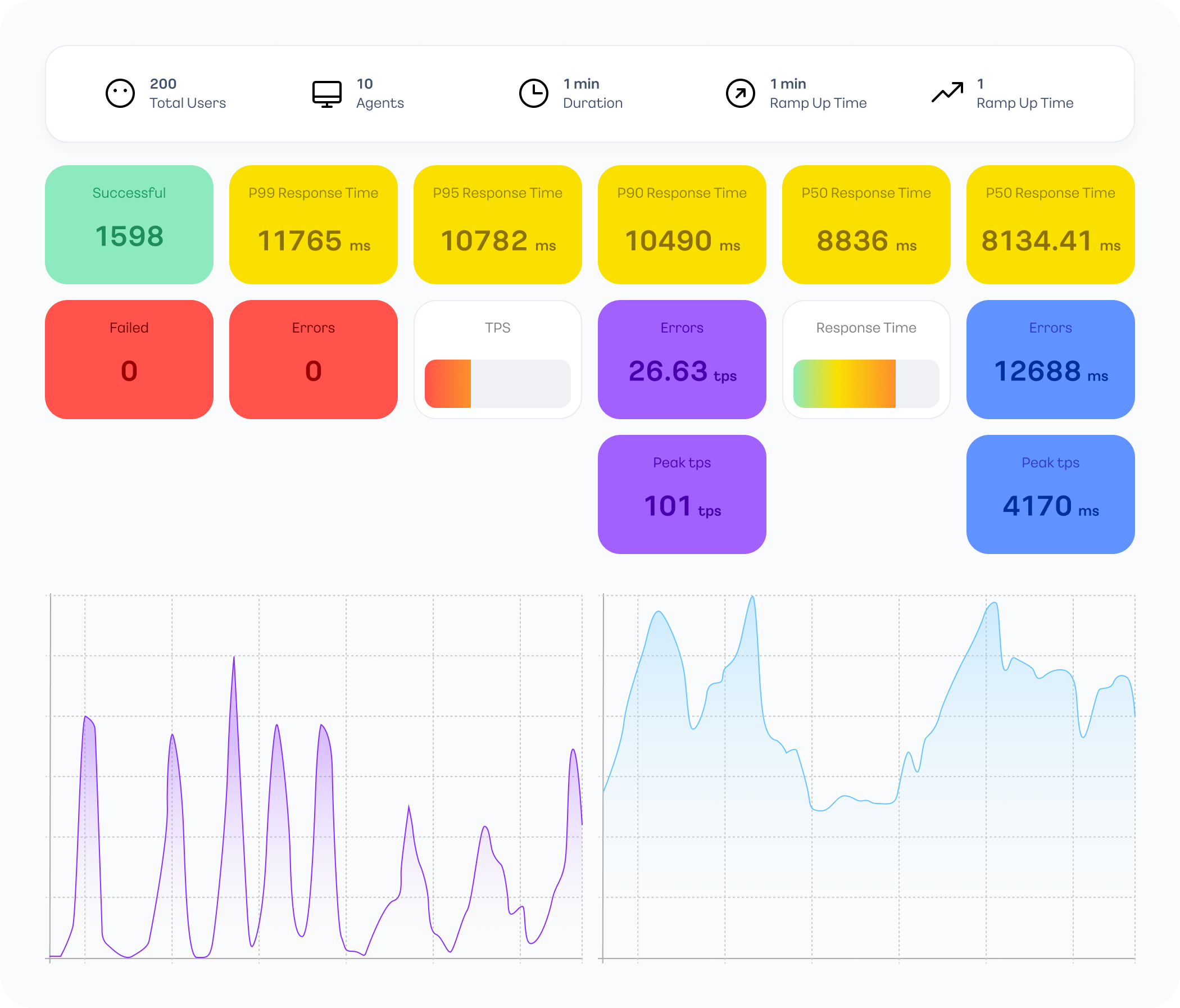Viewport: 1180px width, 1008px height.
Task: Click the blue response time area chart
Action: 869,778
